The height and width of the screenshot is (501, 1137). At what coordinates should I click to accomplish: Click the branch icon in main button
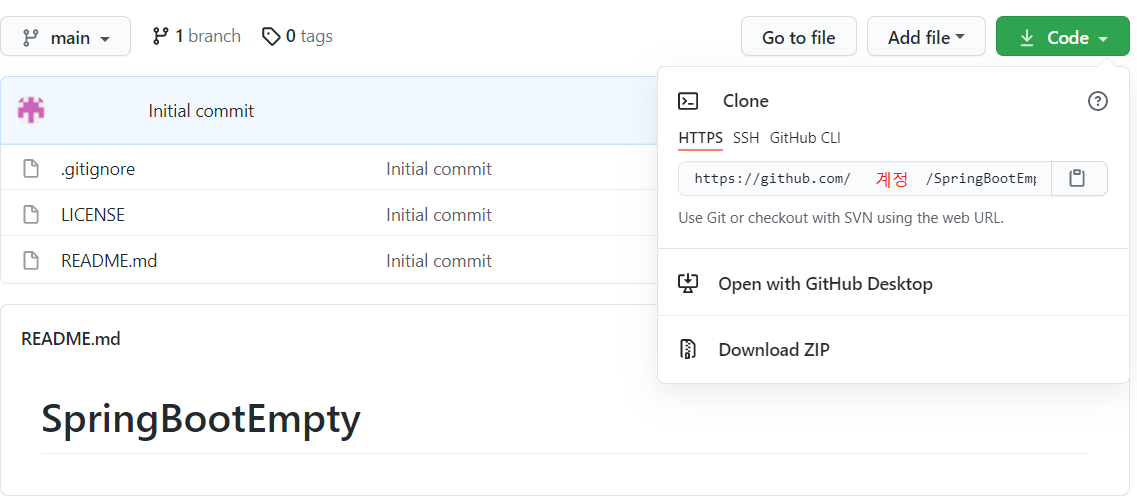coord(30,37)
